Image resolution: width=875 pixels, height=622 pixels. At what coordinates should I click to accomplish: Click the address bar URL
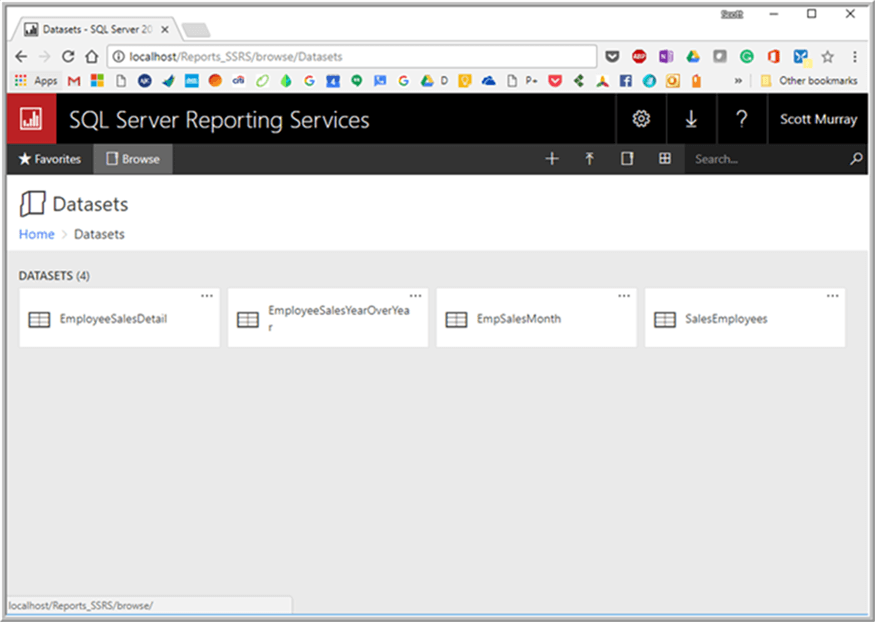235,56
